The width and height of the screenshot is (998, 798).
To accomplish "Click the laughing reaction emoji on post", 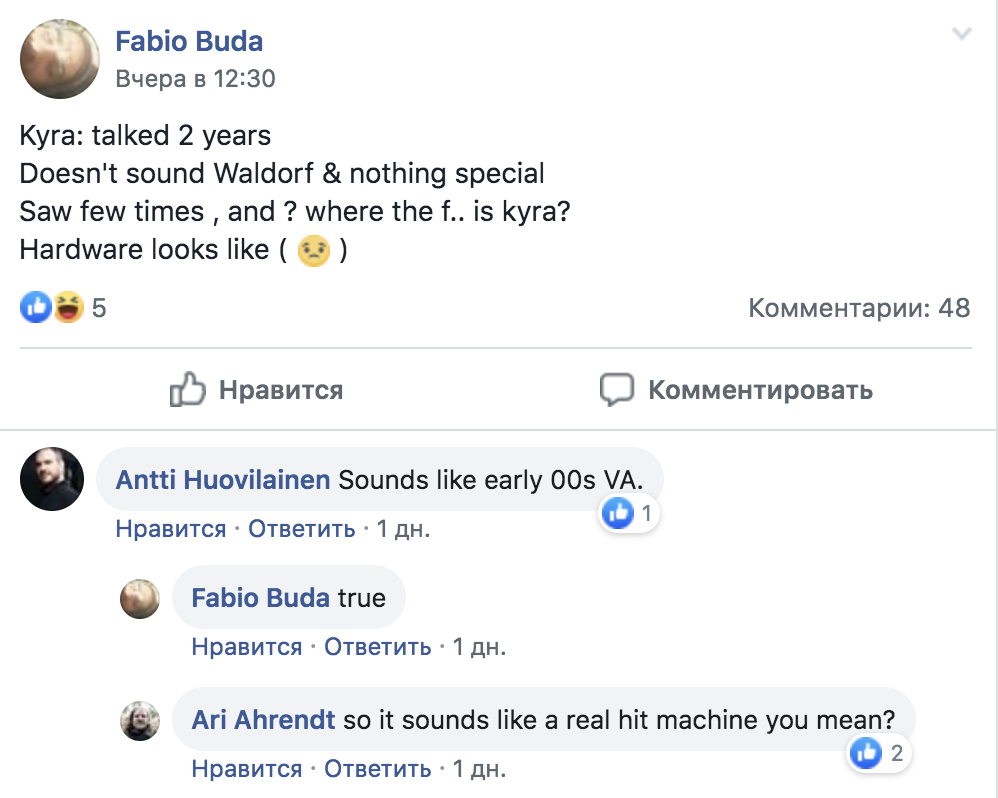I will (x=68, y=308).
